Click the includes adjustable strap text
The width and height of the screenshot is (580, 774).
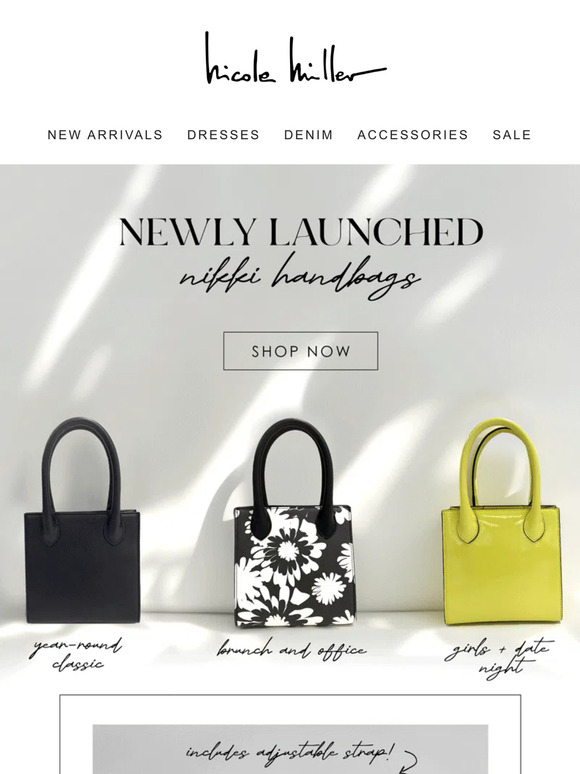290,752
